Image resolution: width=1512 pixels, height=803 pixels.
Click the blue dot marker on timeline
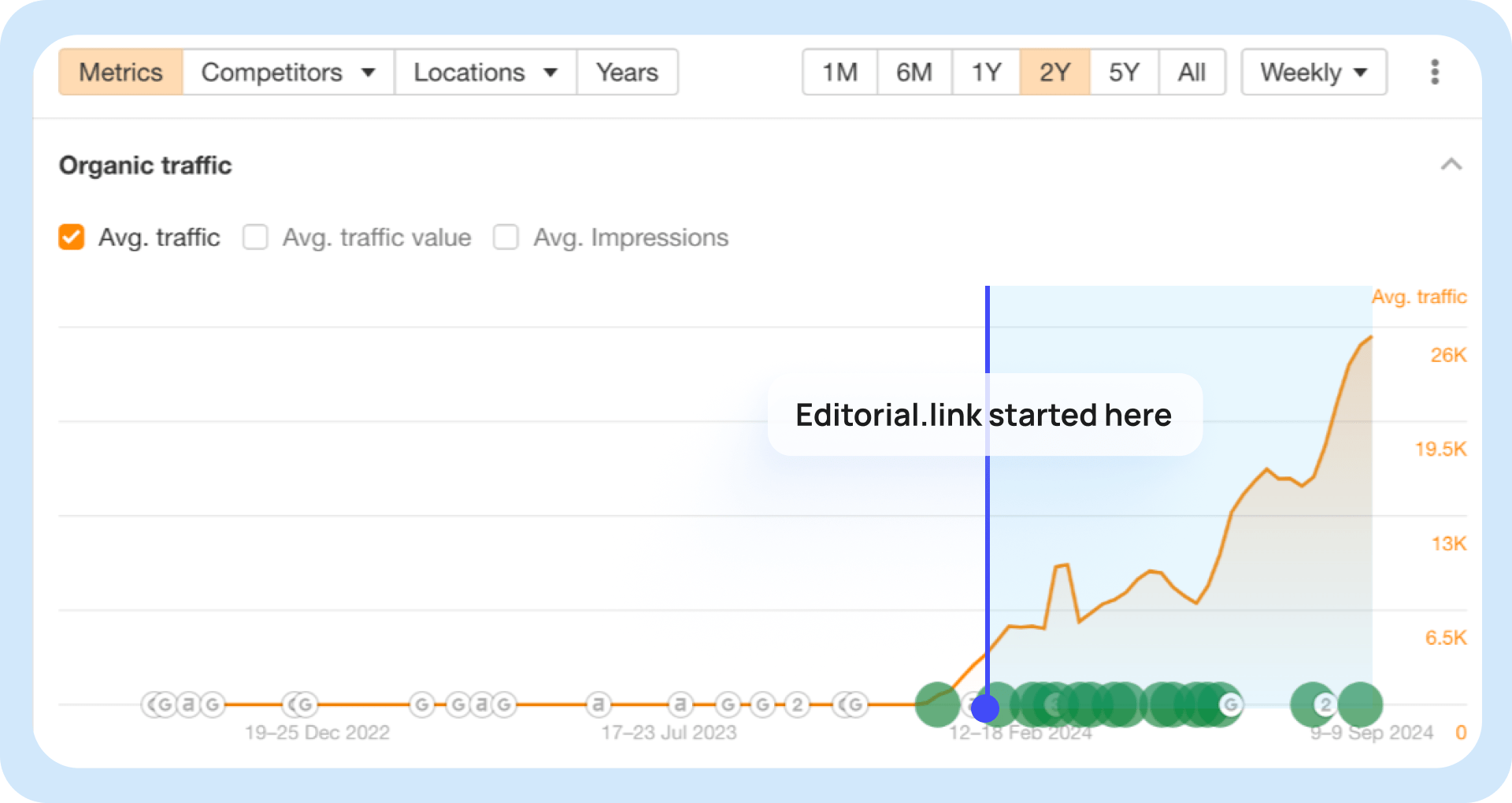coord(985,708)
